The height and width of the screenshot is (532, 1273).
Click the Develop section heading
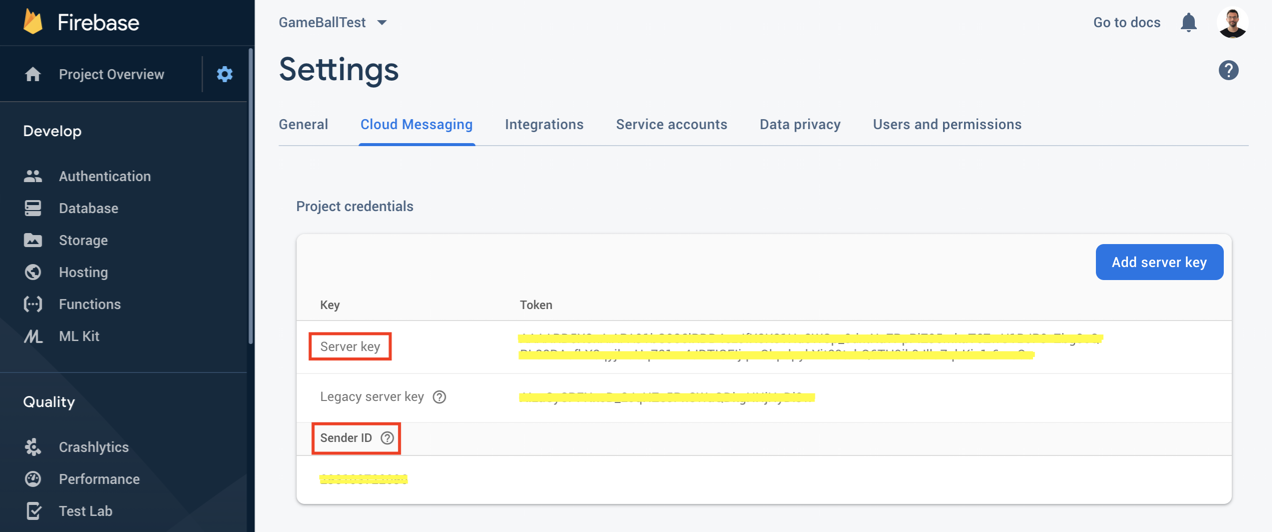[52, 131]
